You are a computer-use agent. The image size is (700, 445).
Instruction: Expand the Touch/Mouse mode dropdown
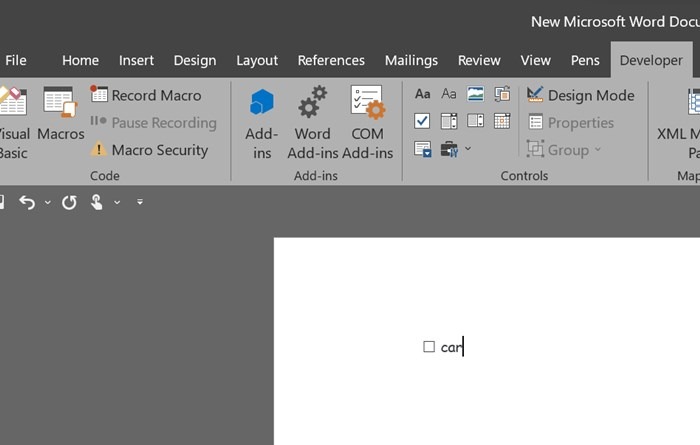117,203
